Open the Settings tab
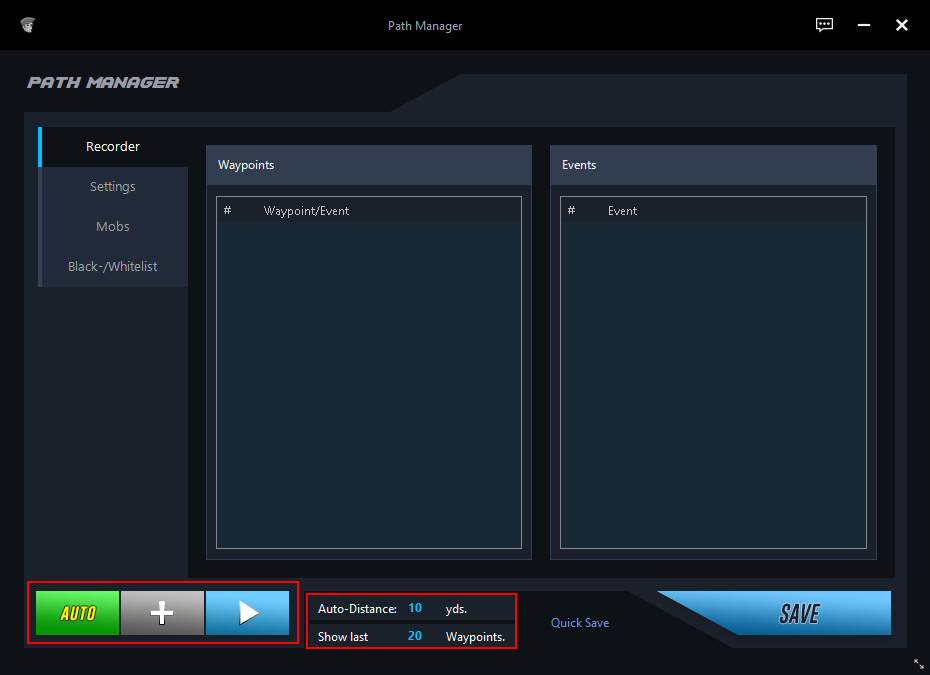Image resolution: width=930 pixels, height=675 pixels. click(113, 187)
